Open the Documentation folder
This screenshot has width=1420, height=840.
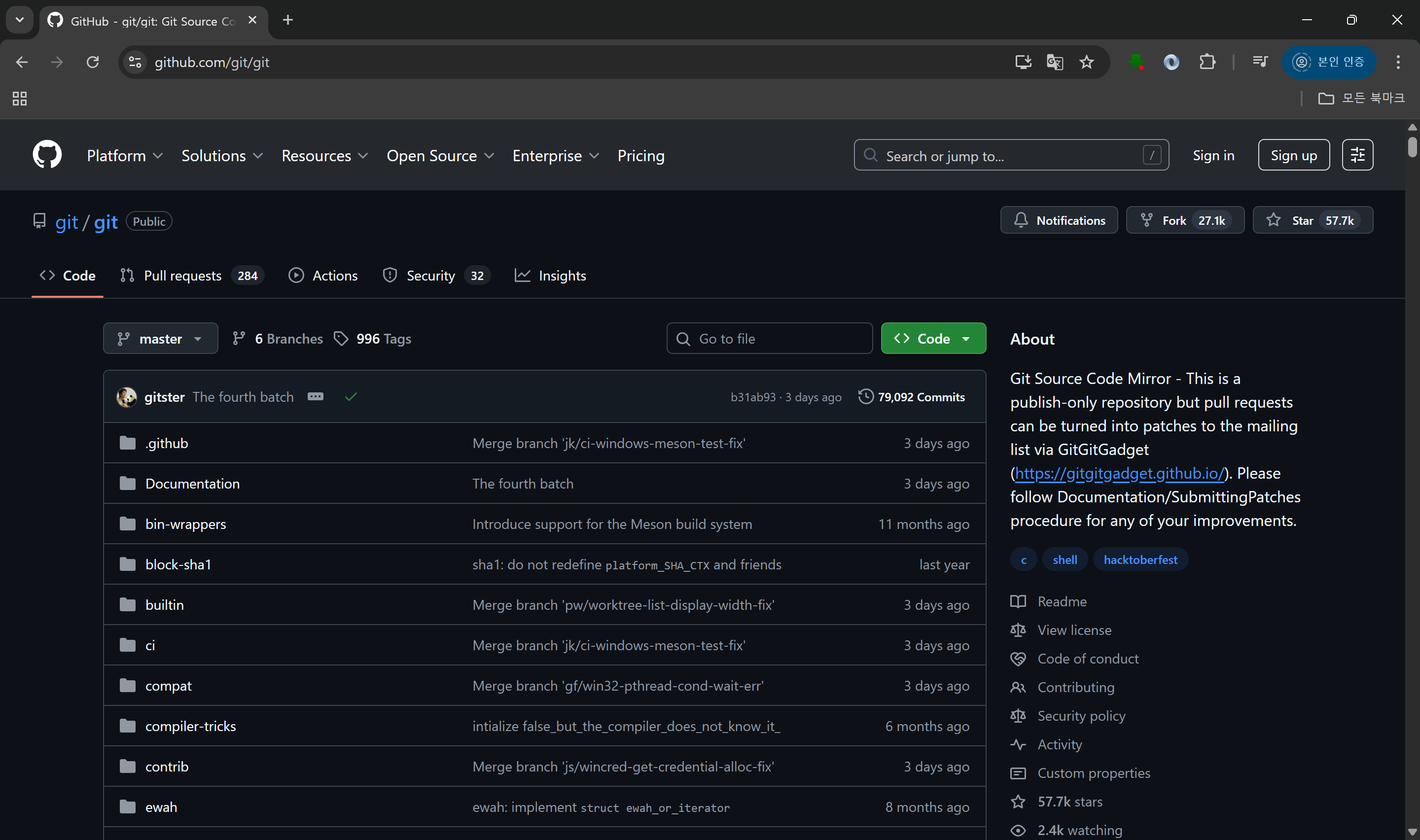pyautogui.click(x=192, y=484)
